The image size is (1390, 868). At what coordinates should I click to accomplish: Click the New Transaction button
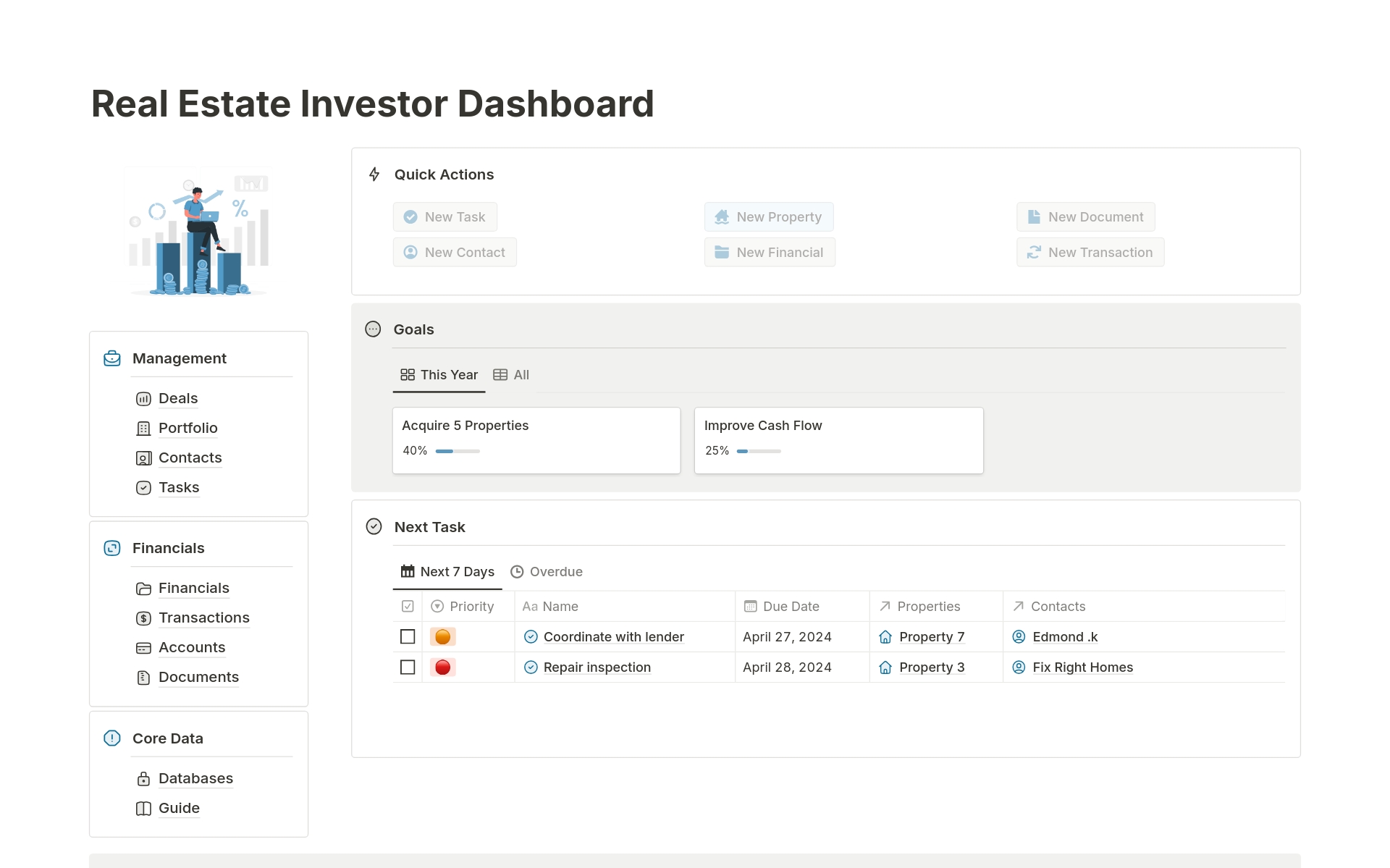1090,253
